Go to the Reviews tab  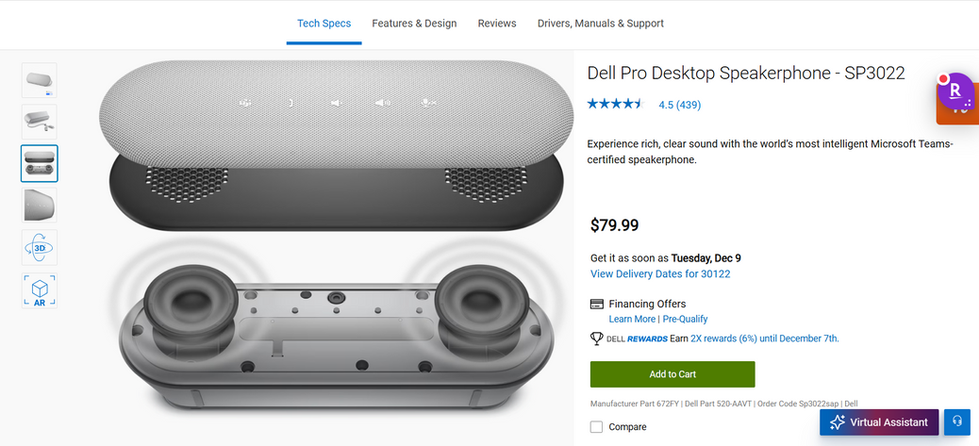tap(497, 23)
